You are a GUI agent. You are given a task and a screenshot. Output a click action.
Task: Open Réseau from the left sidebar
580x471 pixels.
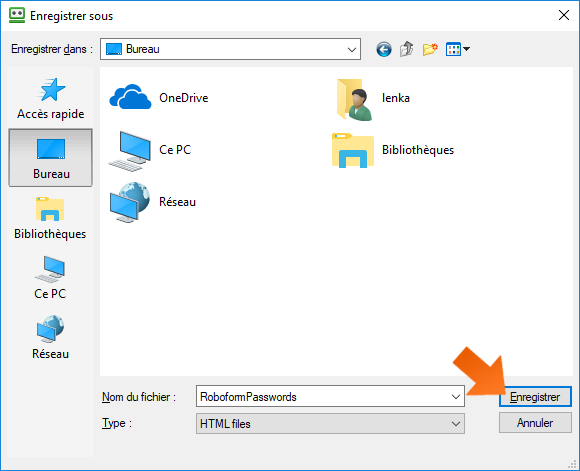click(51, 338)
